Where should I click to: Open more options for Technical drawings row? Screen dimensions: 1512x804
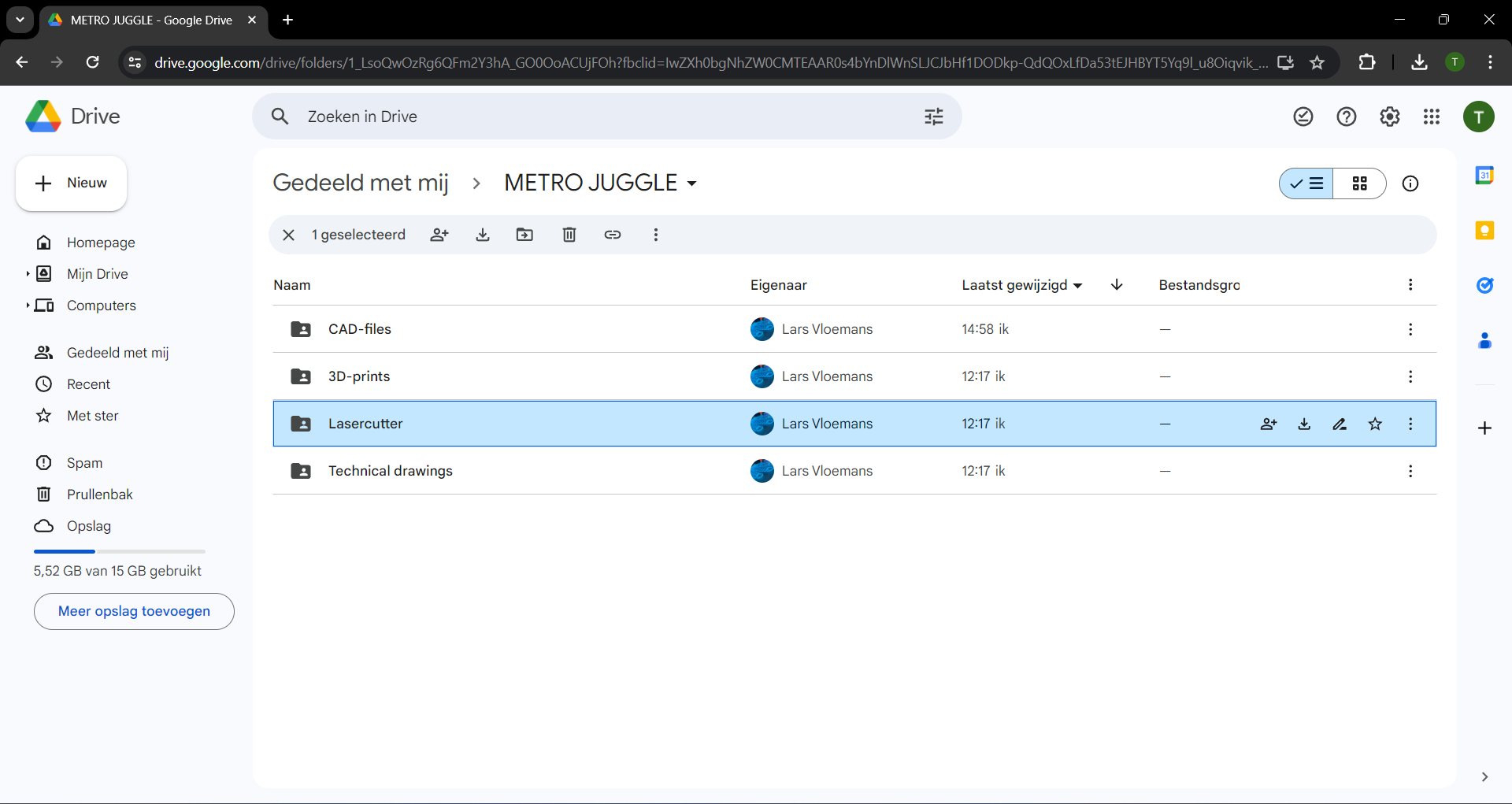coord(1410,471)
